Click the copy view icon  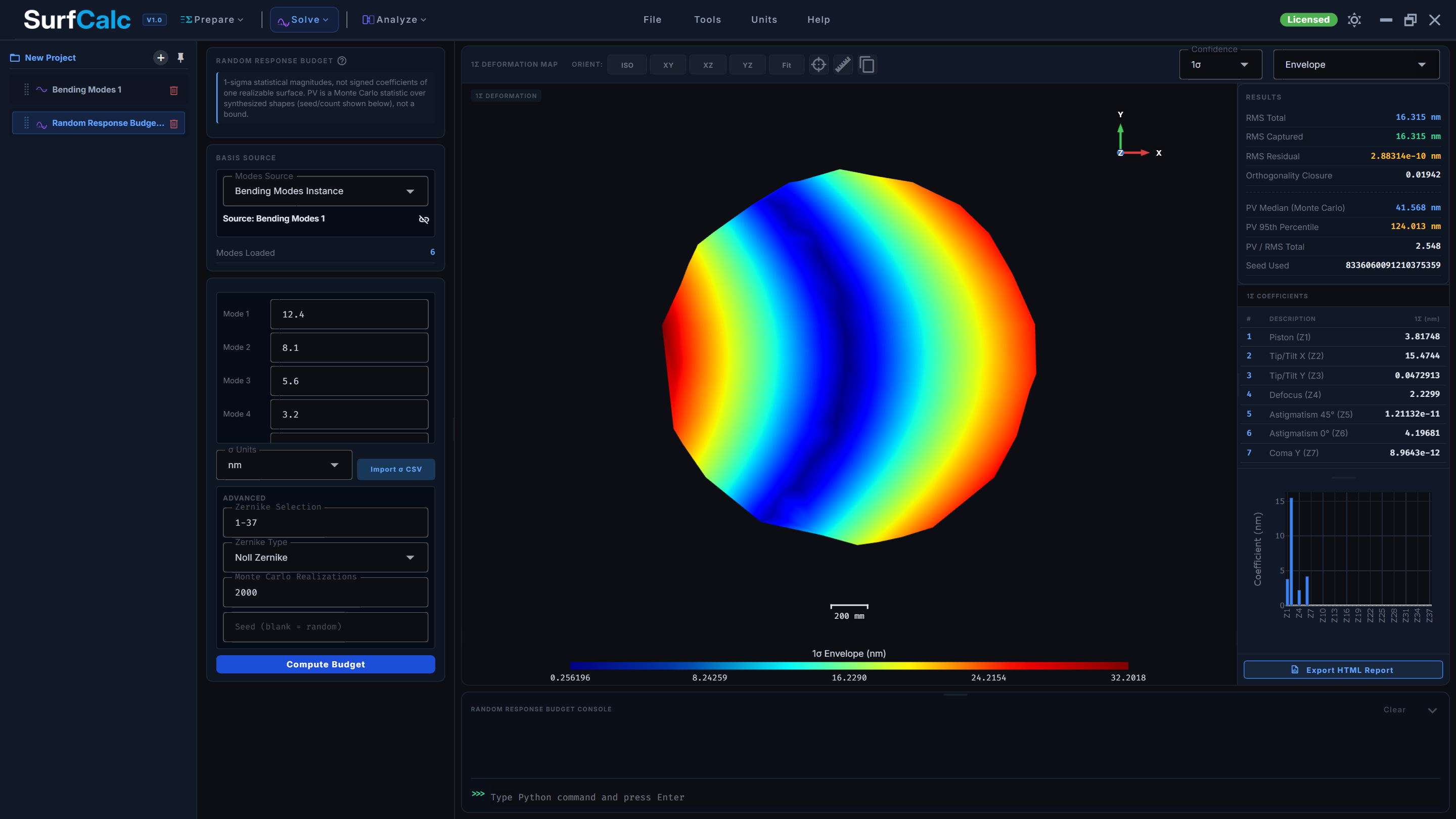(867, 65)
